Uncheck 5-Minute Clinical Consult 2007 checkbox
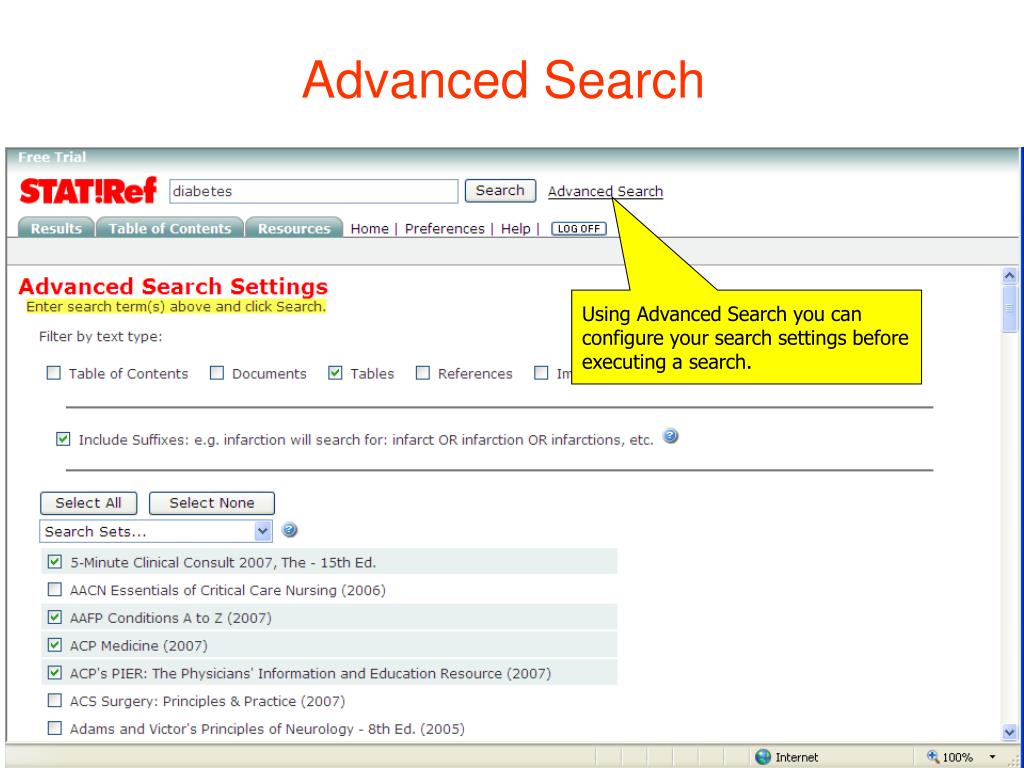 click(55, 562)
